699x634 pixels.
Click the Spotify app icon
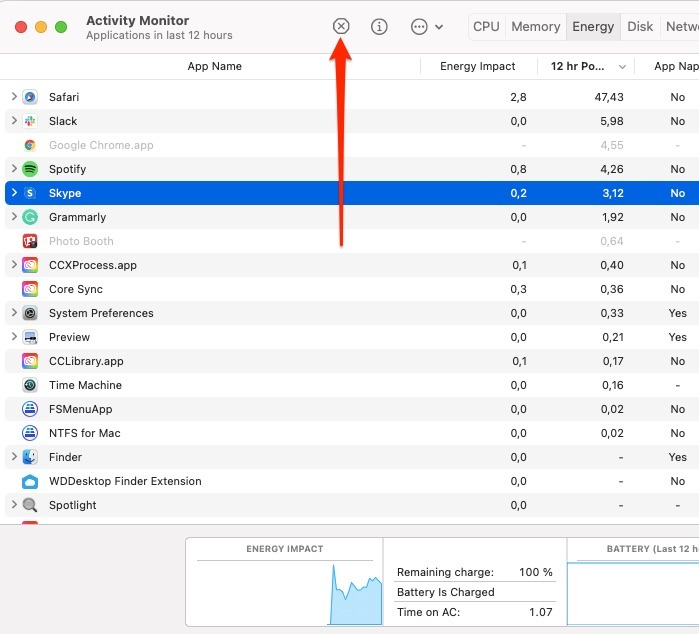click(x=30, y=169)
